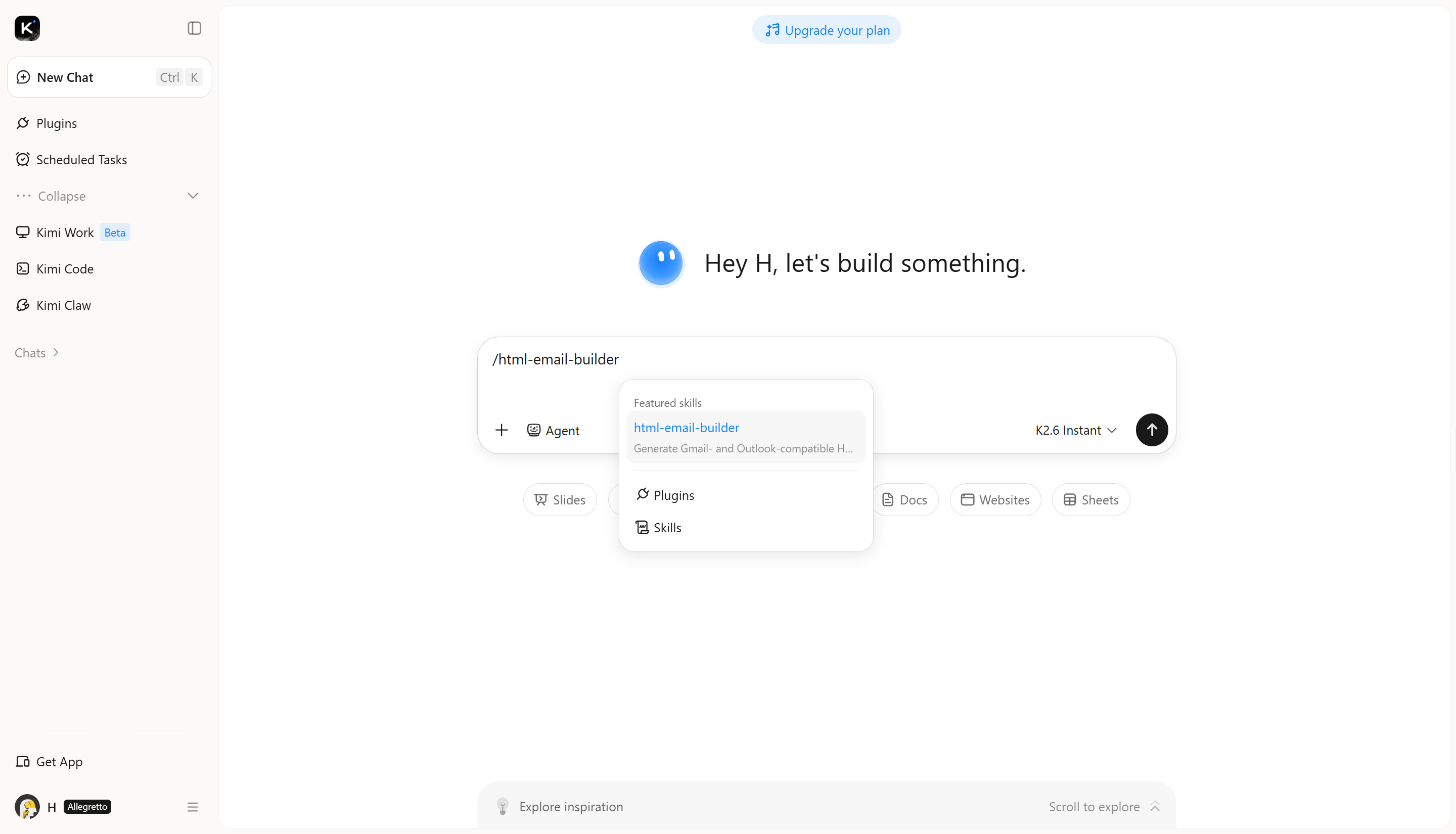The height and width of the screenshot is (834, 1456).
Task: Click the Kimi Code terminal icon
Action: click(x=23, y=268)
